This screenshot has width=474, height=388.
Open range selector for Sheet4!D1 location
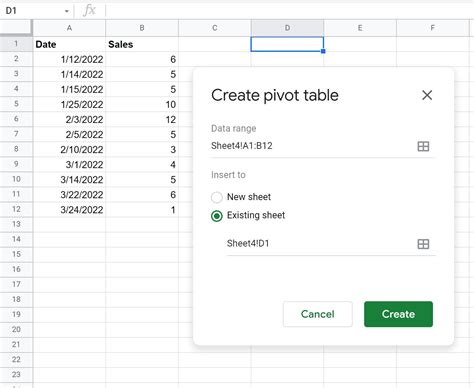click(x=423, y=244)
